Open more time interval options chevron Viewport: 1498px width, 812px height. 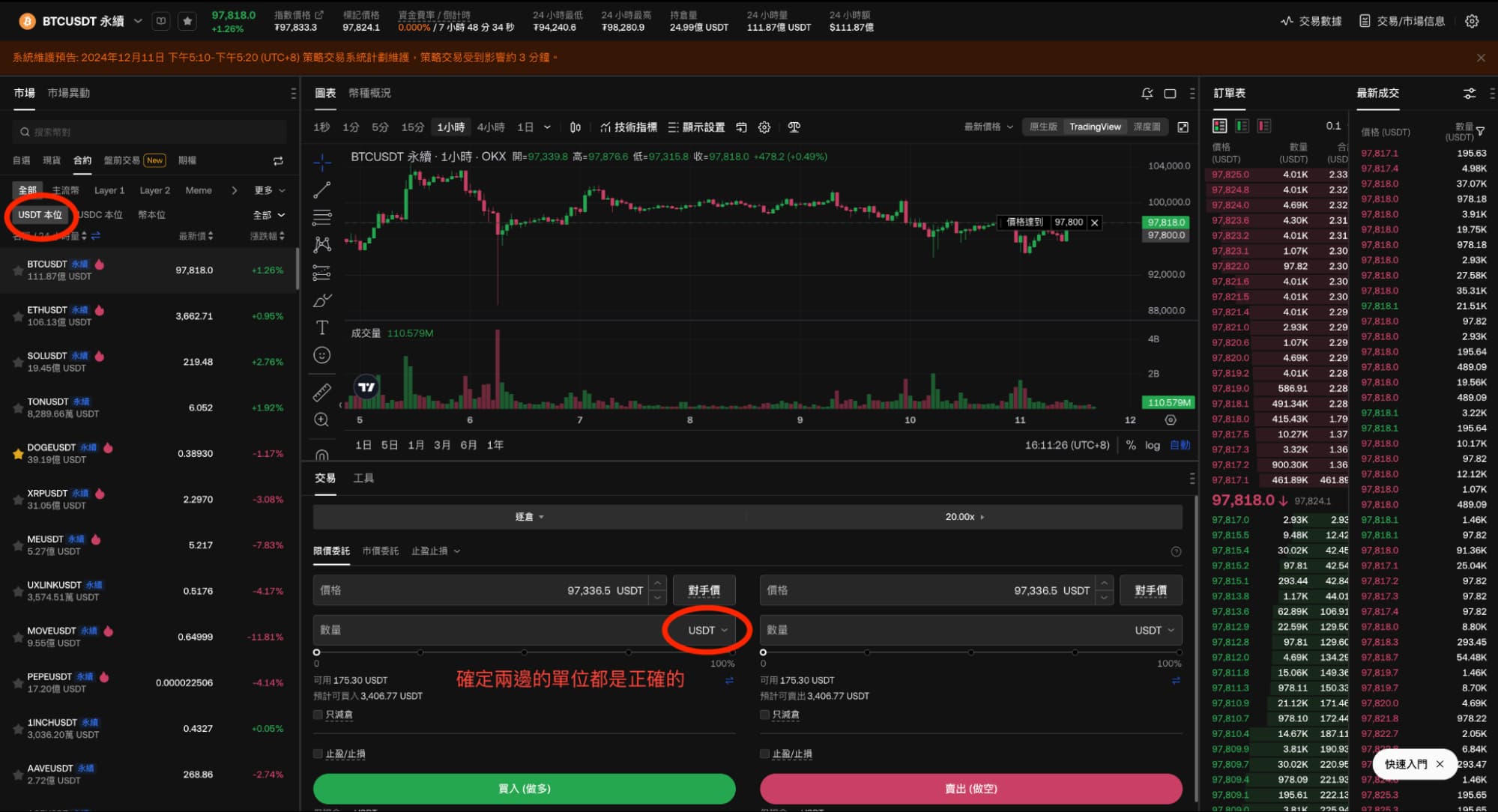pos(547,127)
